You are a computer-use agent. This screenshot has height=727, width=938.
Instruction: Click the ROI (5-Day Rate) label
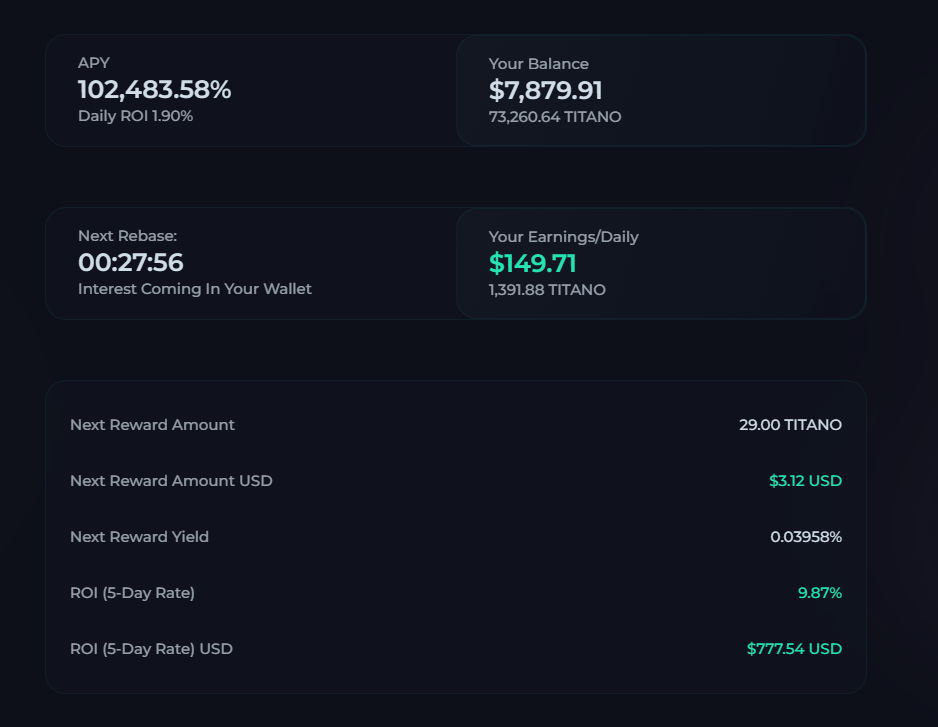pos(132,593)
